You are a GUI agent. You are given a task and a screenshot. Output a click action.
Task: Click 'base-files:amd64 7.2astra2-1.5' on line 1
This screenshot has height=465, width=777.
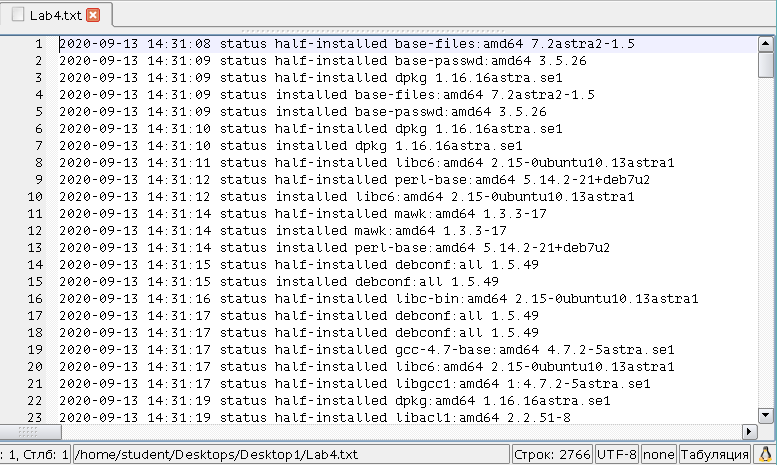(514, 44)
